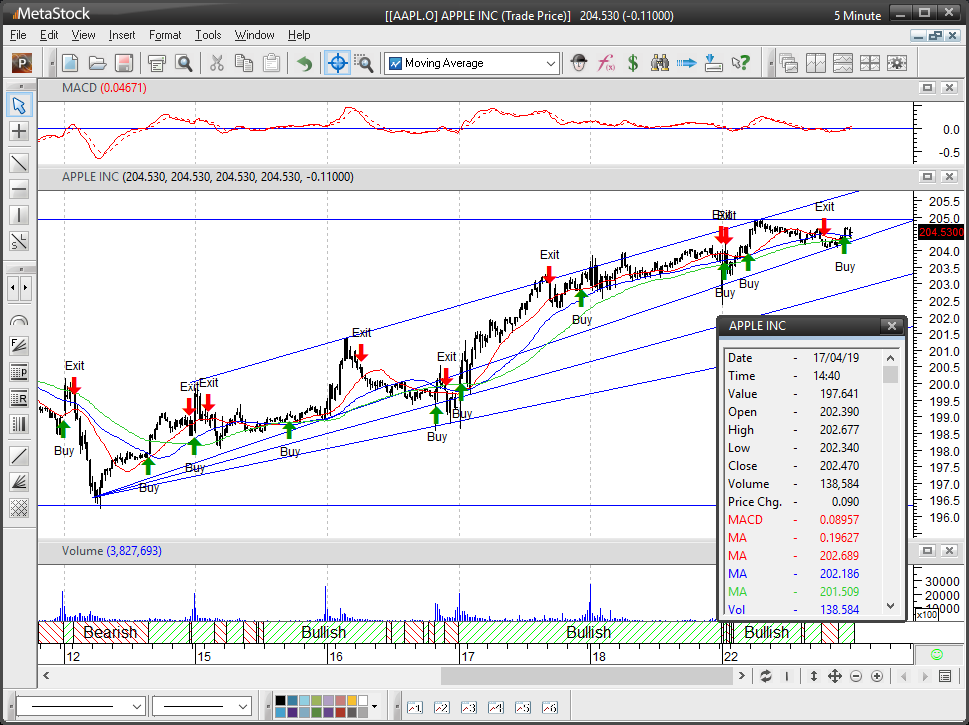Select the Gann fan tool

(x=19, y=482)
